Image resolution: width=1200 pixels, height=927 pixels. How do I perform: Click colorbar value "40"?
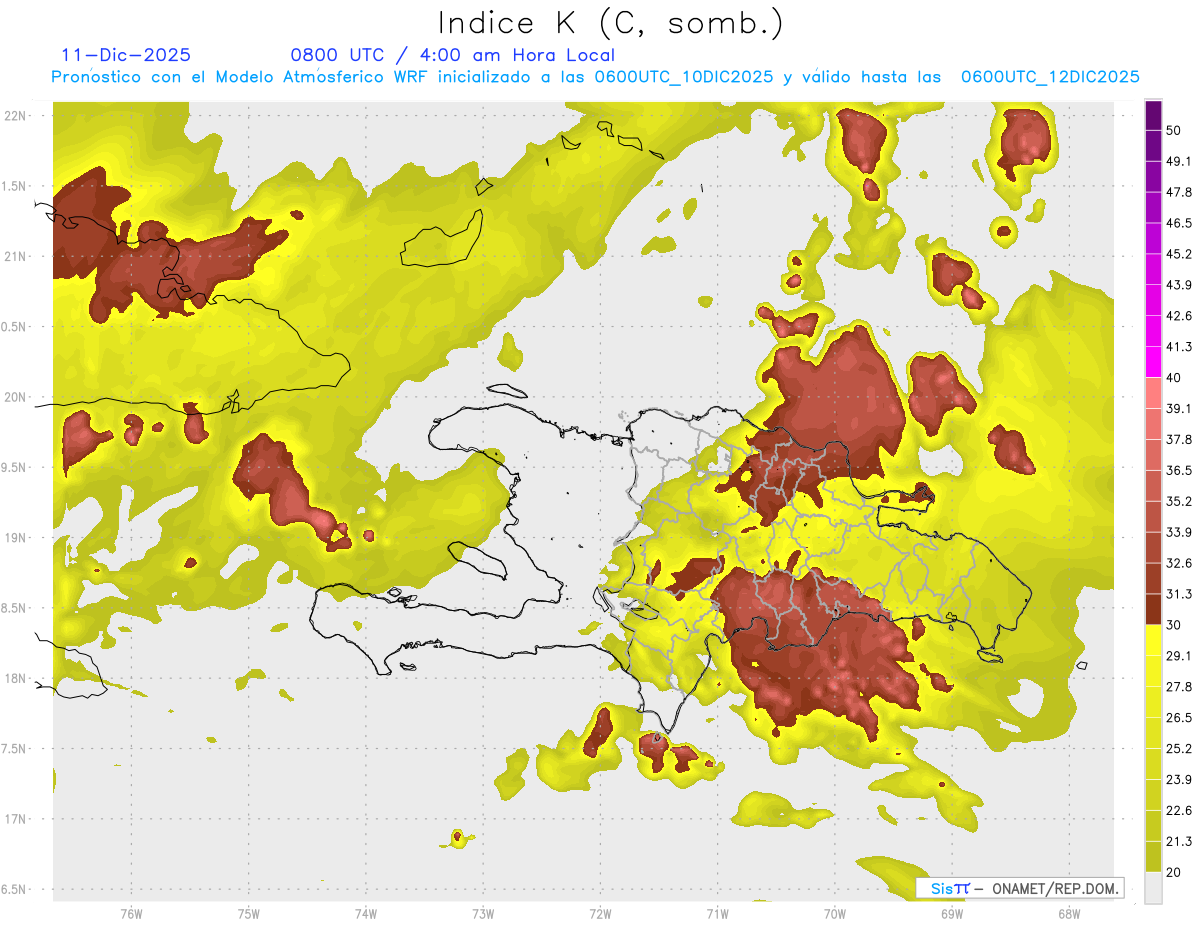click(x=1176, y=378)
